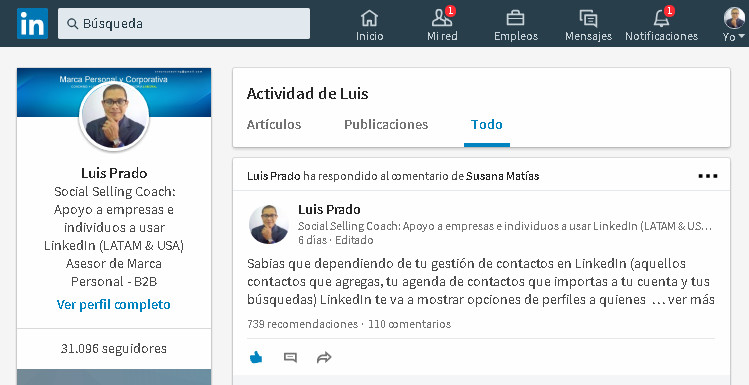
Task: Click the LinkedIn logo icon
Action: click(32, 23)
